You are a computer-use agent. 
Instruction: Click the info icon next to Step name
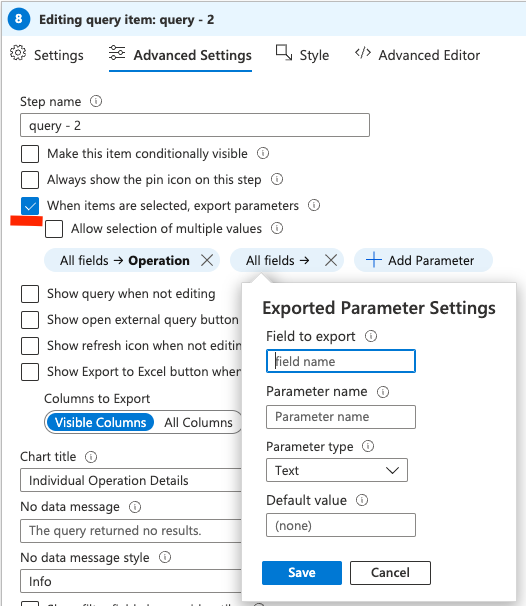(x=96, y=101)
